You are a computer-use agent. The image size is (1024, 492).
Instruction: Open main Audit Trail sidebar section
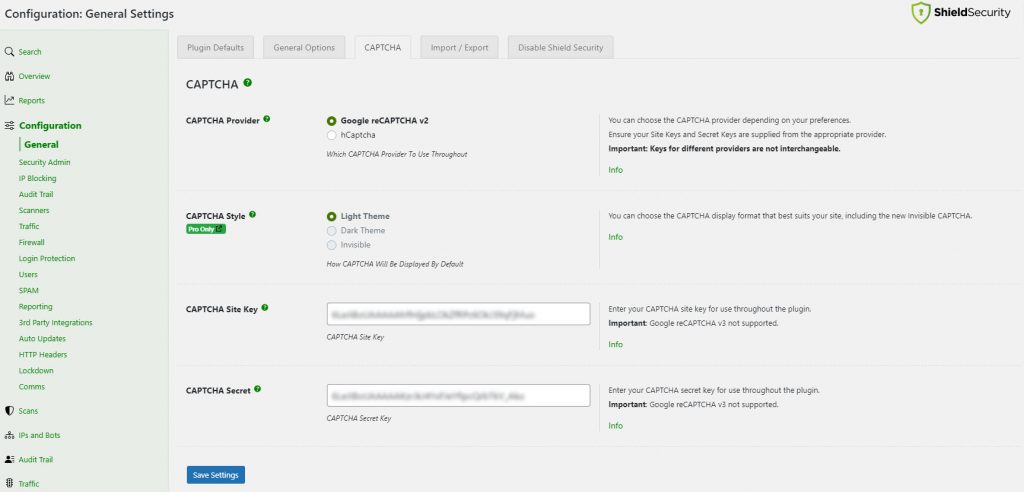[x=35, y=459]
